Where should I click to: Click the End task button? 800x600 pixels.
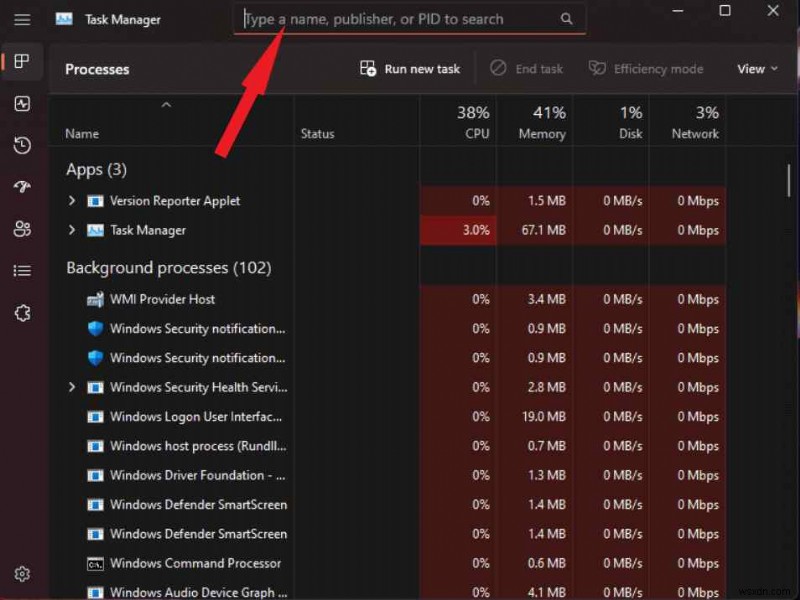click(x=525, y=68)
